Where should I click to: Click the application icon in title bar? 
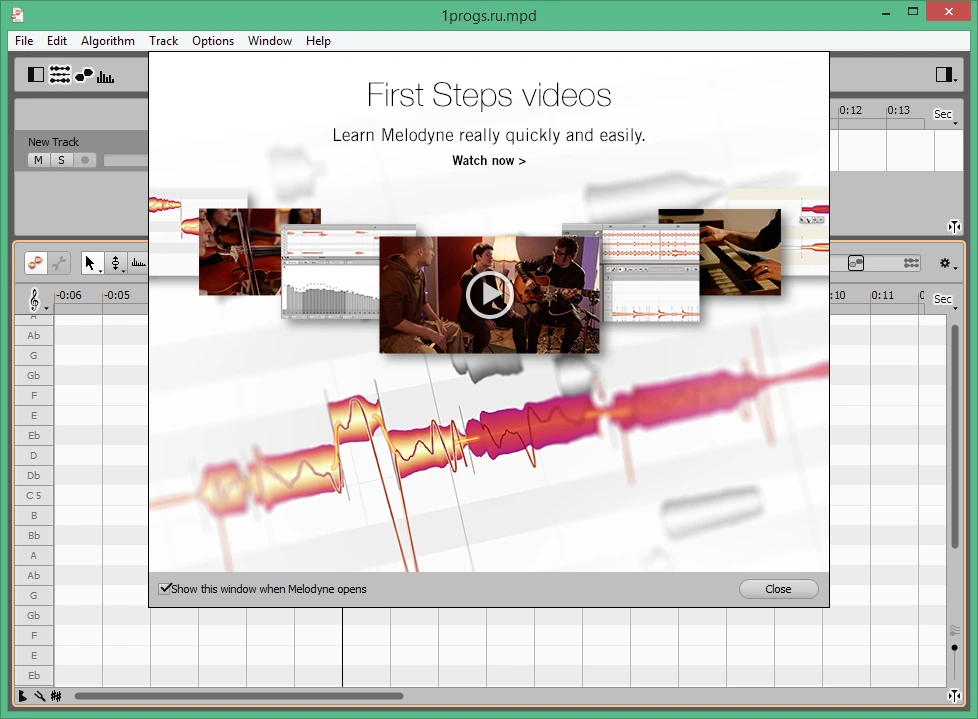[17, 14]
